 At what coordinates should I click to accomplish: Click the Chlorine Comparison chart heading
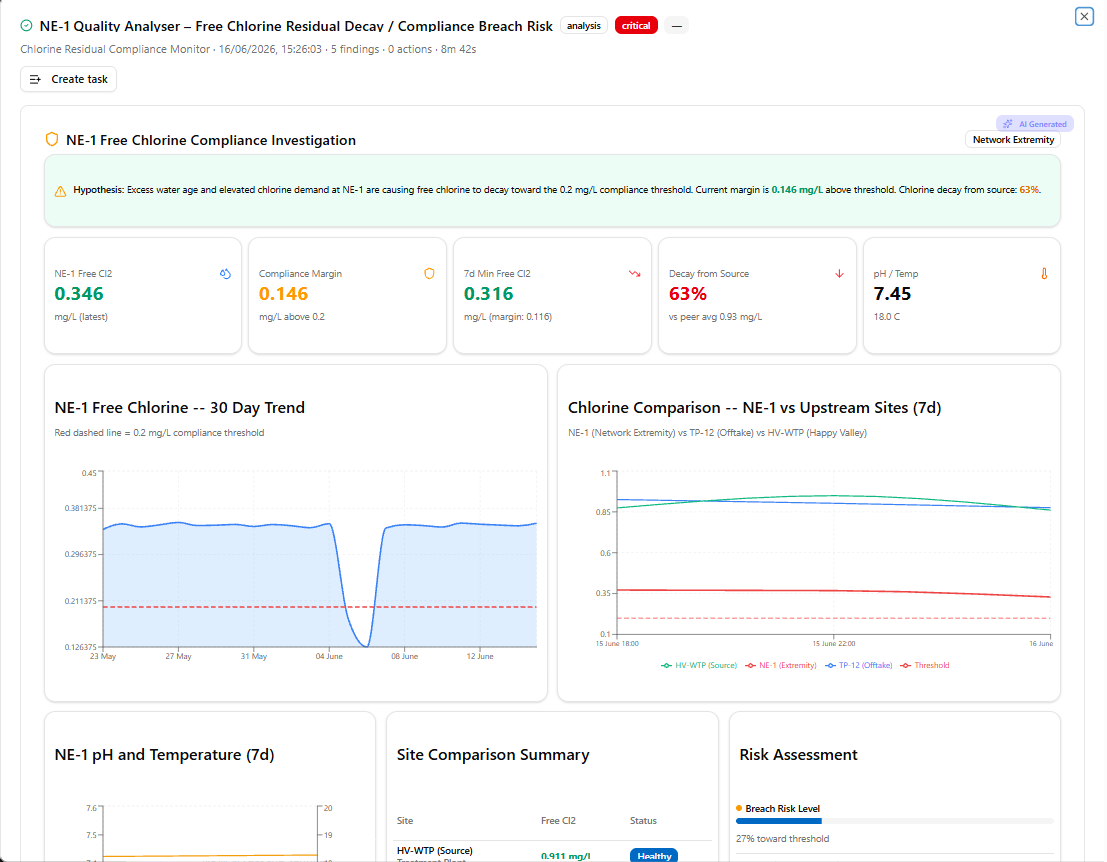click(x=754, y=407)
